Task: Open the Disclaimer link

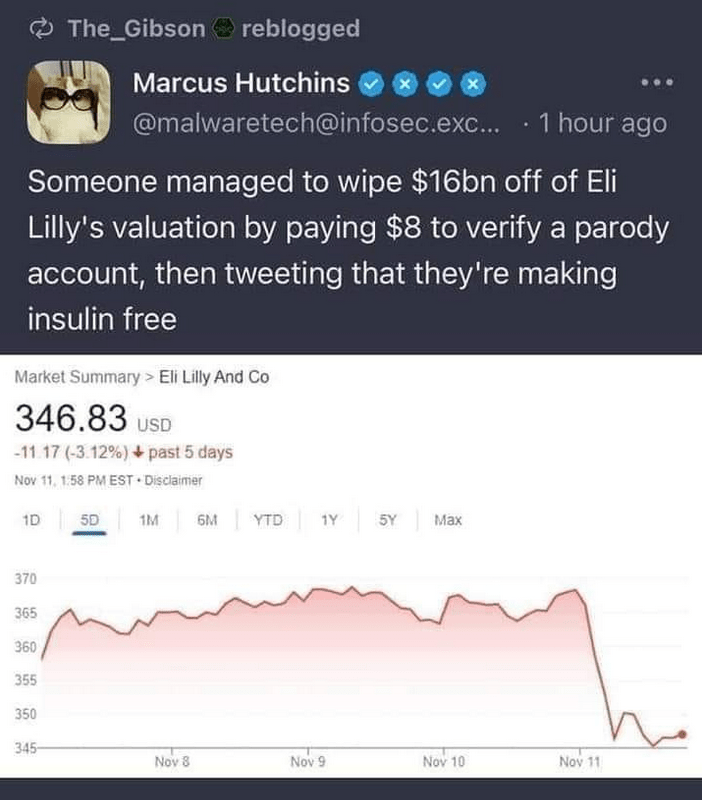Action: 174,480
